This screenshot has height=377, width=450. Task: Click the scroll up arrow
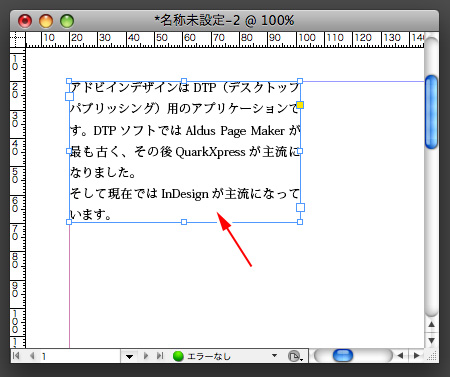point(432,324)
